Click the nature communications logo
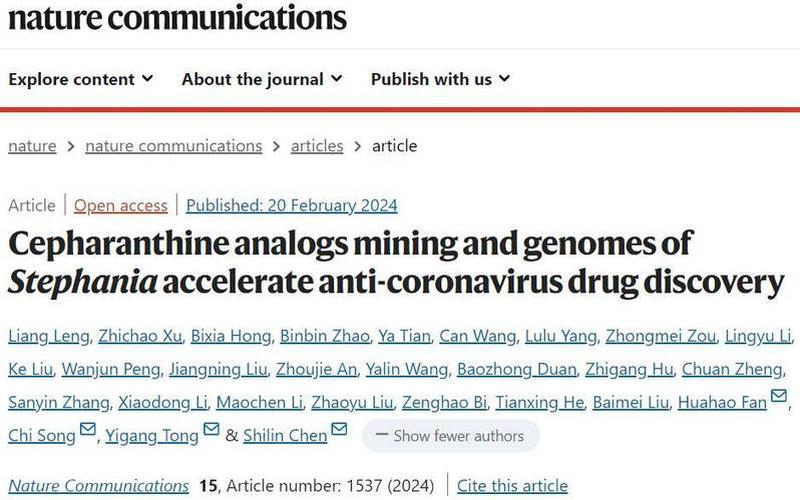This screenshot has width=800, height=500. (x=177, y=17)
